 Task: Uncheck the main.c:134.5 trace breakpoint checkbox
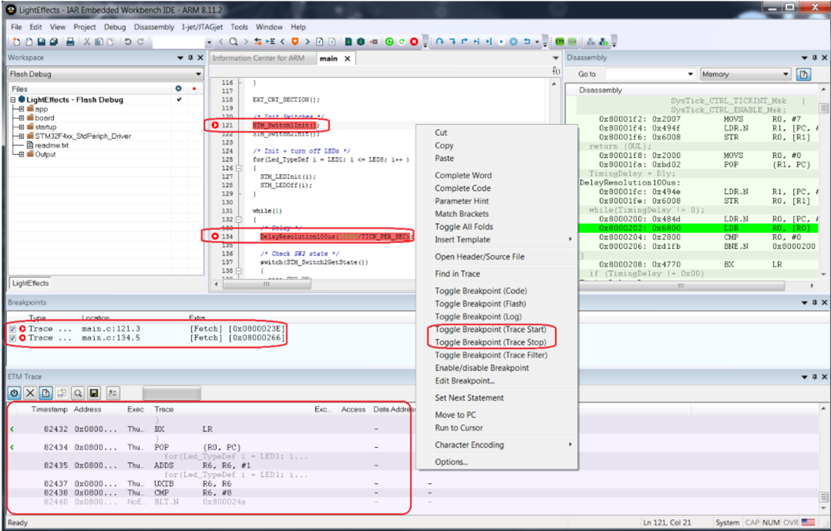click(x=13, y=338)
